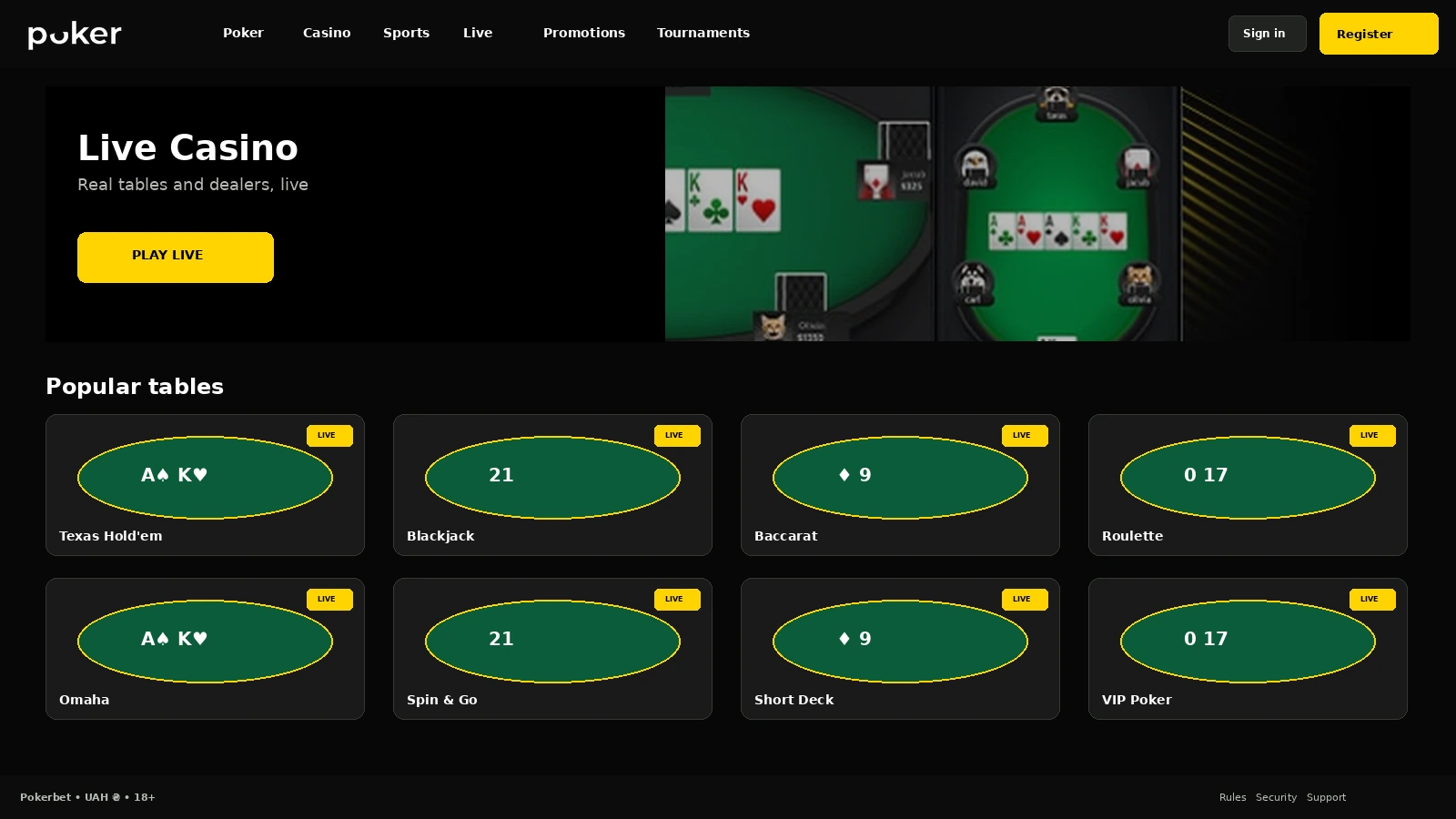Open the Omaha table card
Screen dimensions: 1456x819
point(205,649)
